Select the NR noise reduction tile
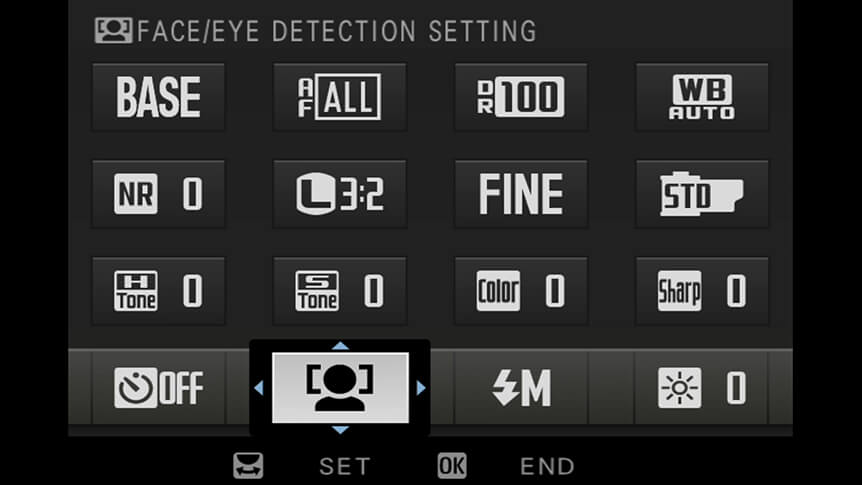This screenshot has height=485, width=862. (158, 194)
